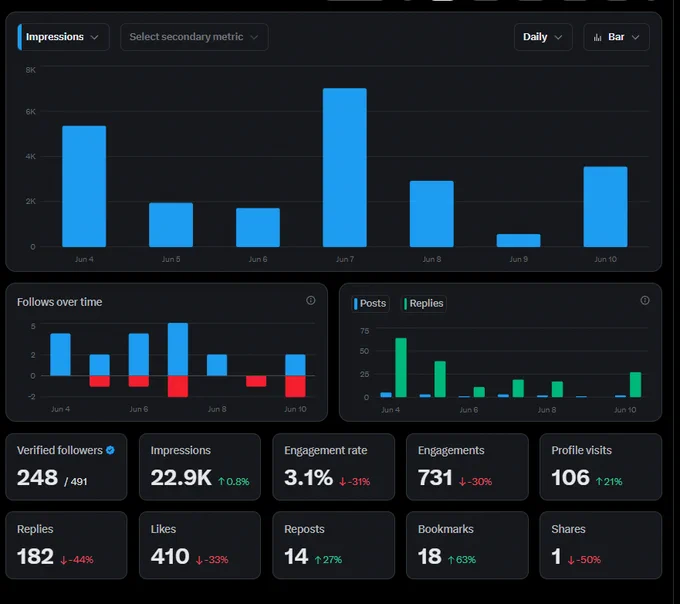Click the verified badge icon next to Verified followers
This screenshot has height=604, width=680.
[x=110, y=450]
